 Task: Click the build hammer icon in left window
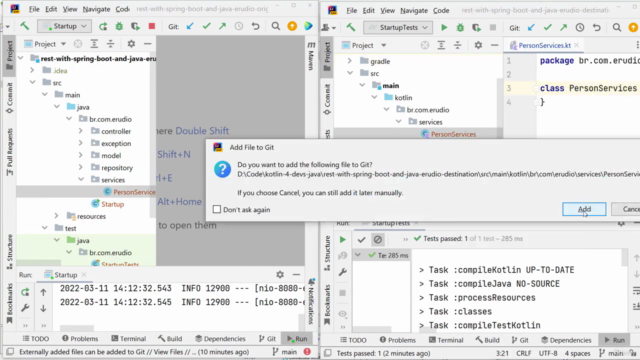pyautogui.click(x=24, y=26)
